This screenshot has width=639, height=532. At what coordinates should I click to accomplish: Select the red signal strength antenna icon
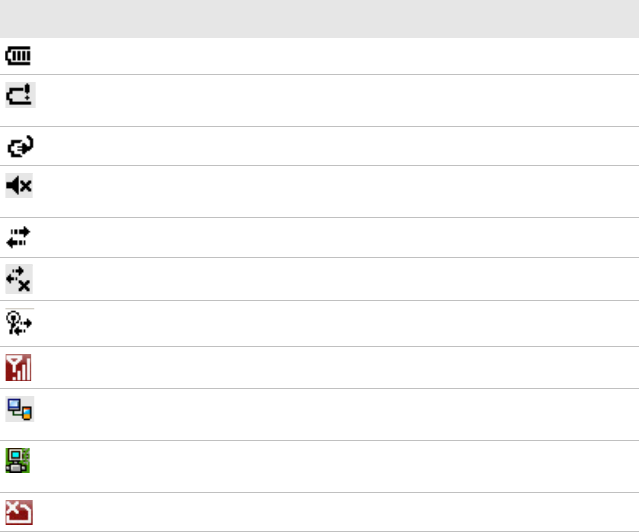(18, 367)
